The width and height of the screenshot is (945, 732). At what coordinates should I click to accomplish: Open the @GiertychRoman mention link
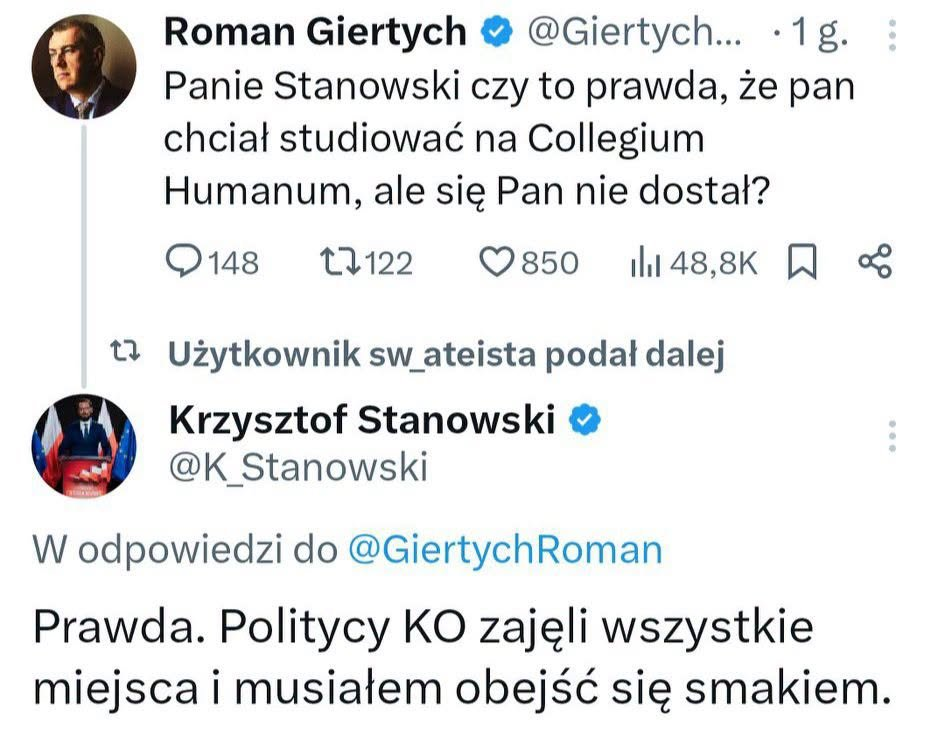(x=505, y=550)
